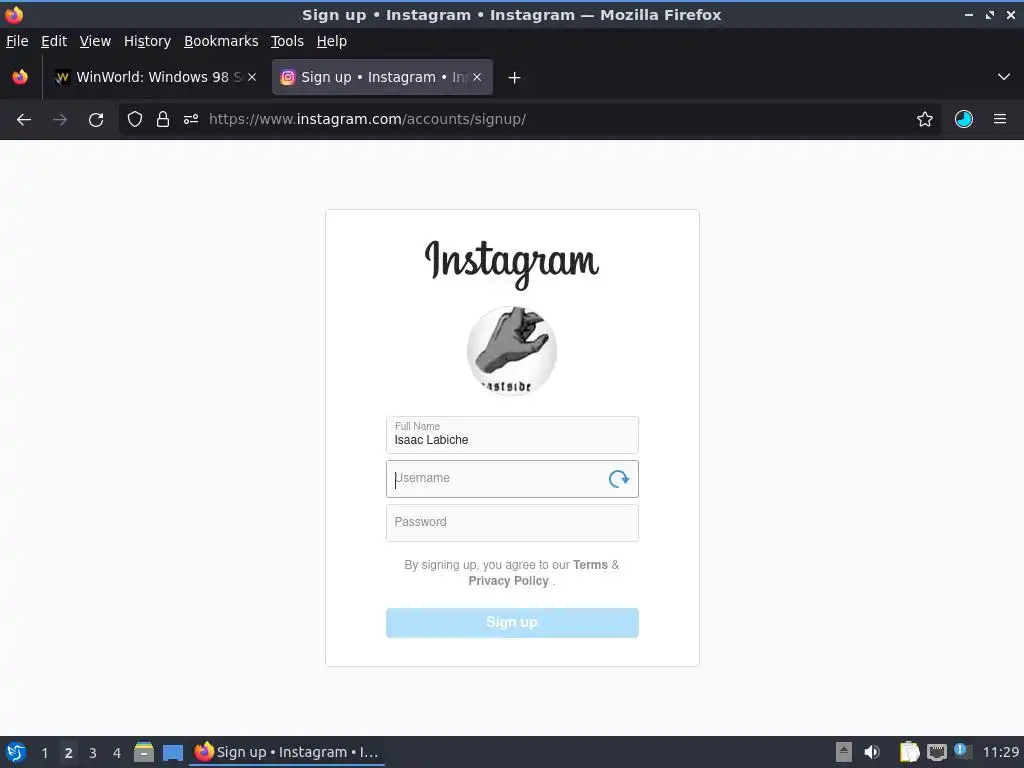Screen dimensions: 1024x768
Task: Reload the Instagram signup page
Action: 96,120
